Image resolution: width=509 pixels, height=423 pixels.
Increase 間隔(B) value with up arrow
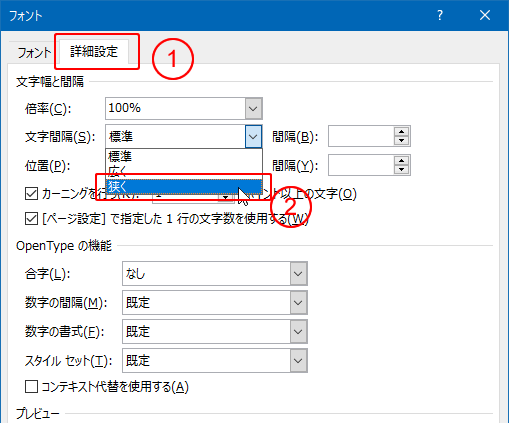401,131
